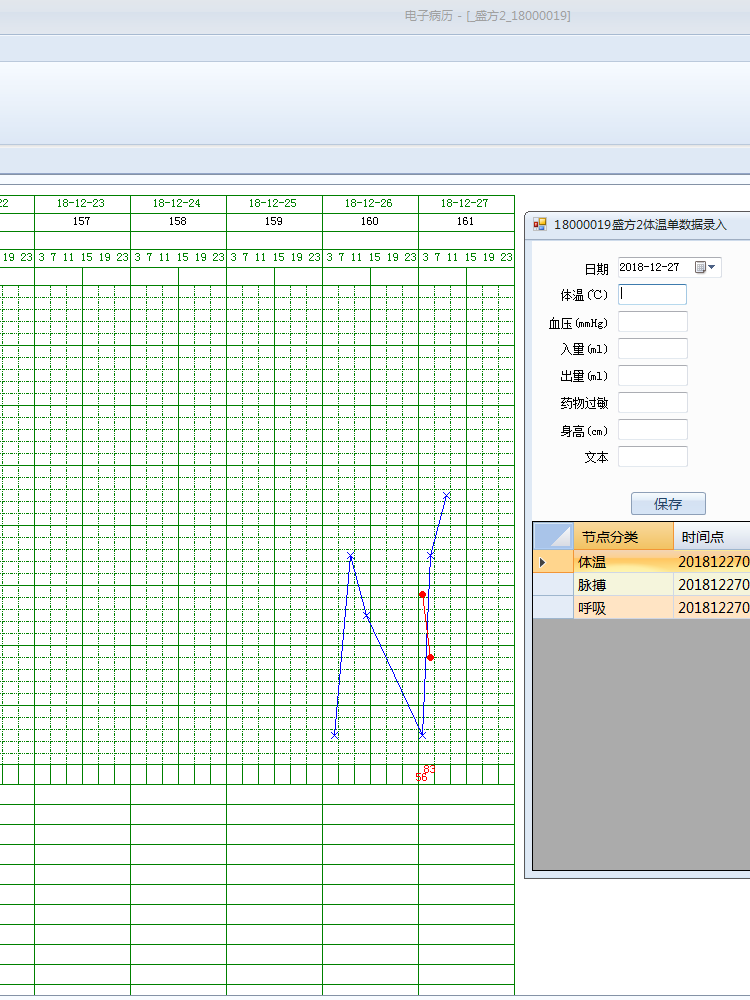This screenshot has height=1000, width=750.
Task: Sort by the 节点分类 column header
Action: 623,536
